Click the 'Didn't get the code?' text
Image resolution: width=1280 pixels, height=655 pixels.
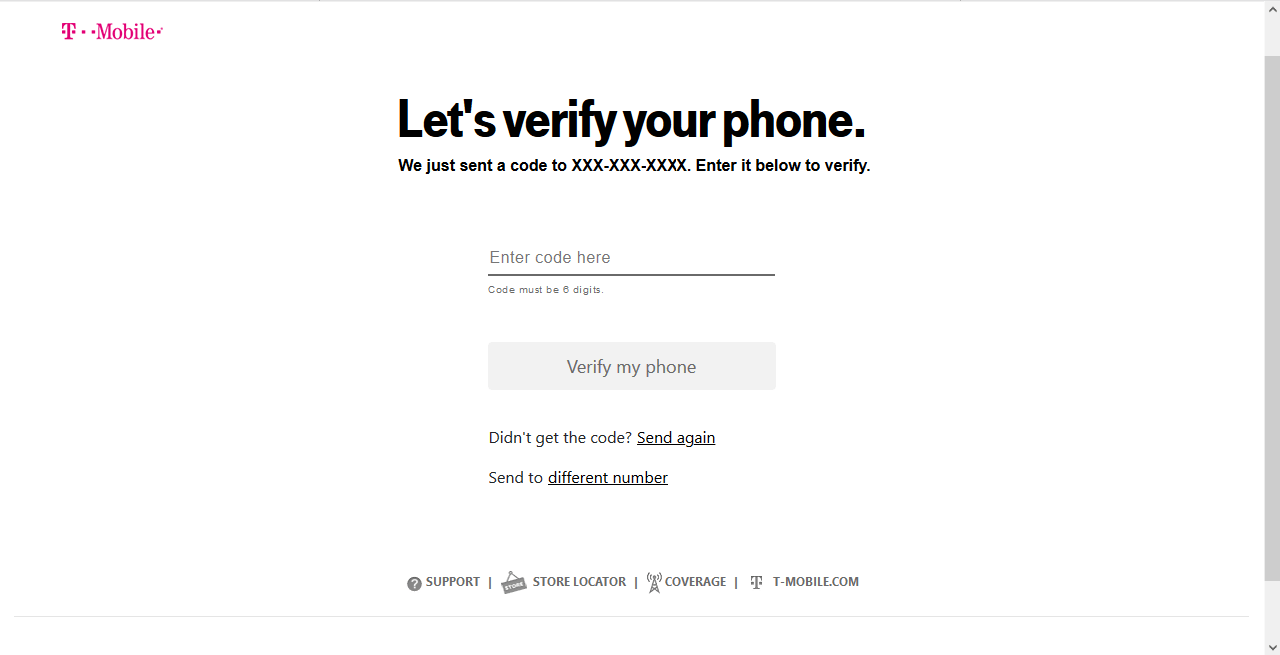point(560,438)
